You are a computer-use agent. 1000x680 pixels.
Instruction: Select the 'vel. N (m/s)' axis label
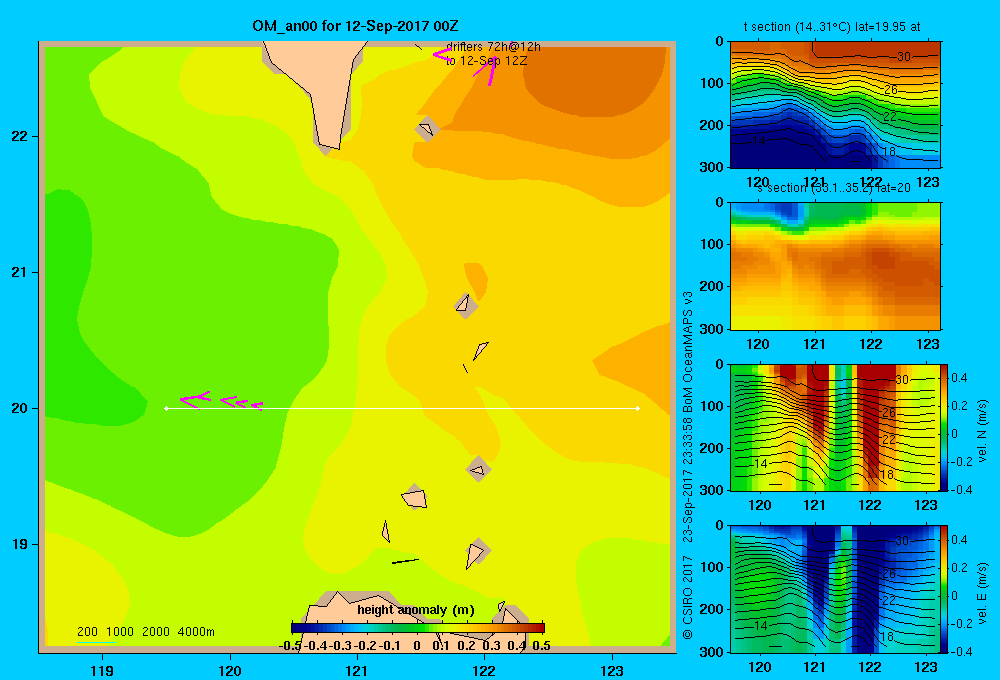pos(982,431)
